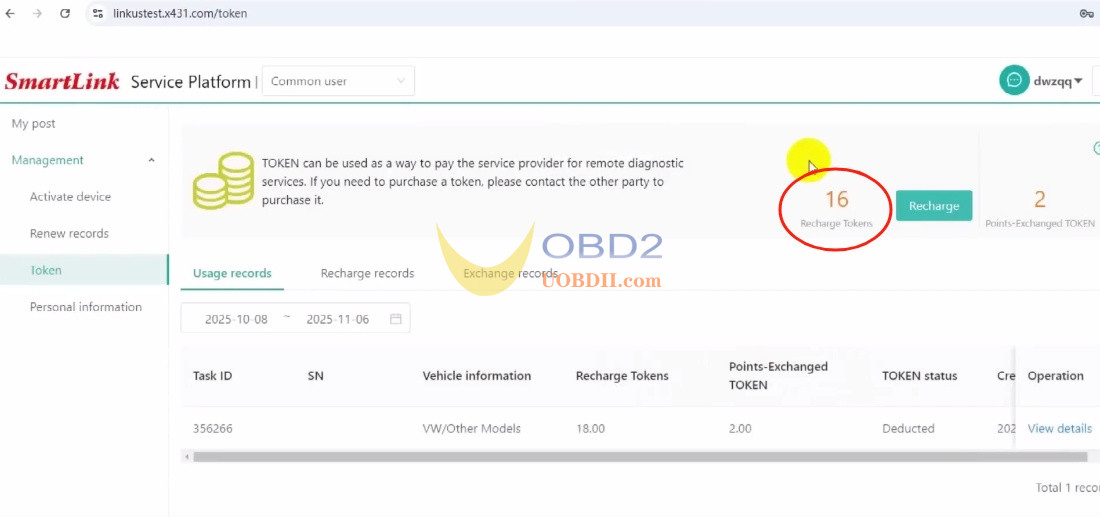Click the dwzqq user avatar icon
The image size is (1100, 517).
click(1014, 81)
